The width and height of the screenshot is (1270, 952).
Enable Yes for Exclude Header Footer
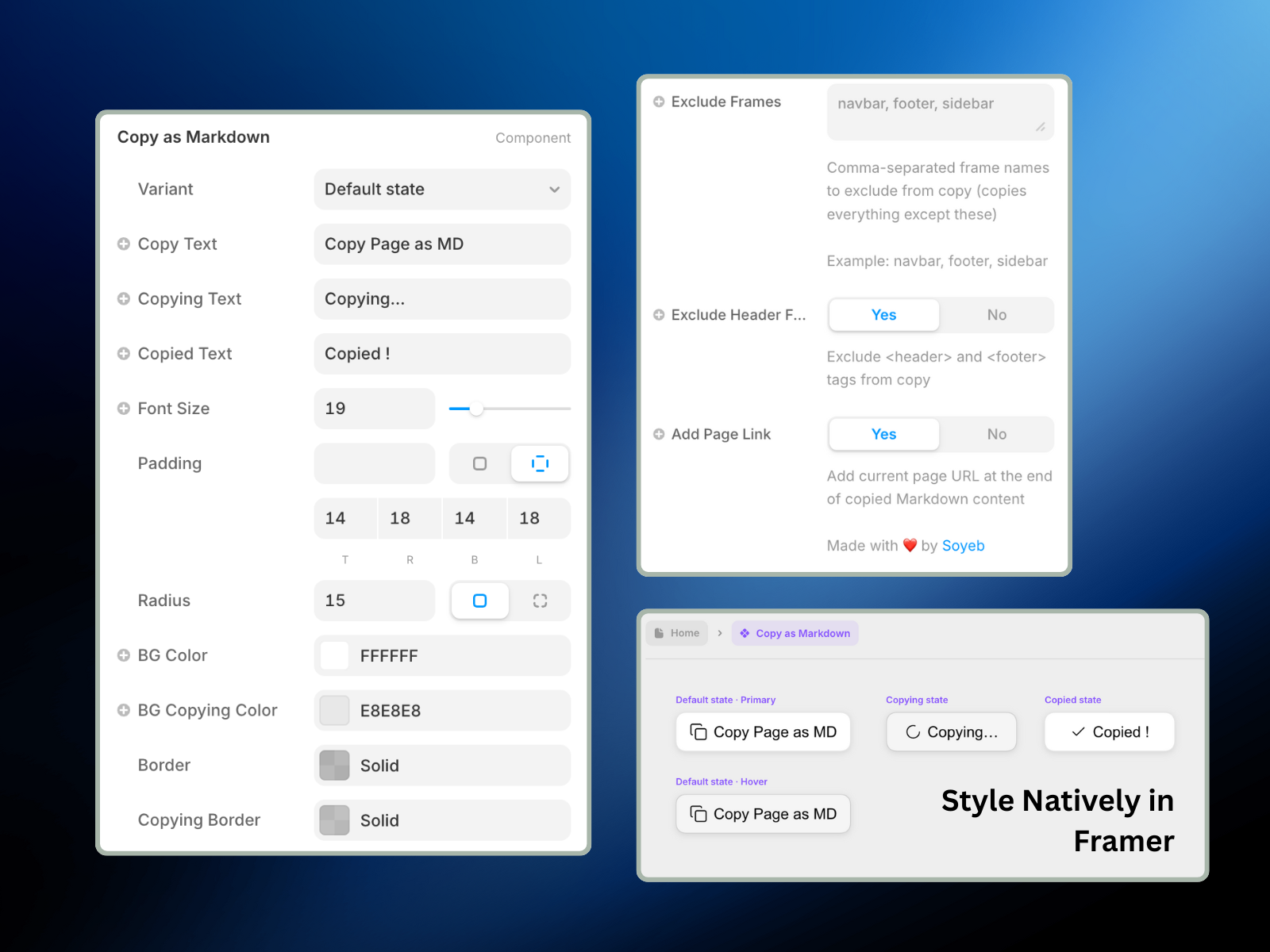[x=883, y=315]
